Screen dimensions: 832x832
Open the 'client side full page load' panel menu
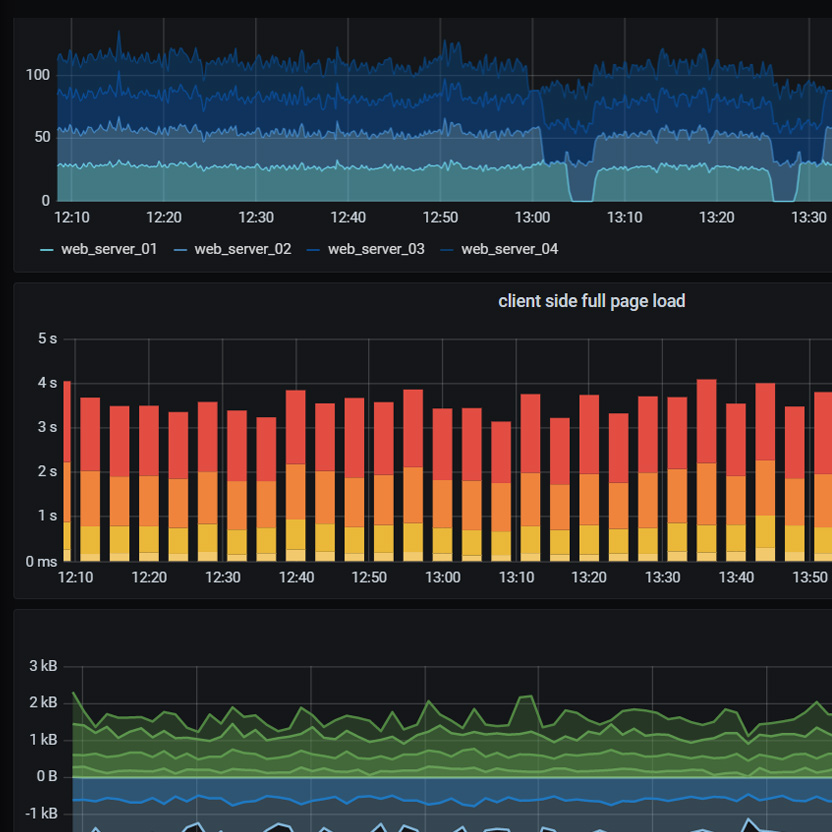point(591,301)
